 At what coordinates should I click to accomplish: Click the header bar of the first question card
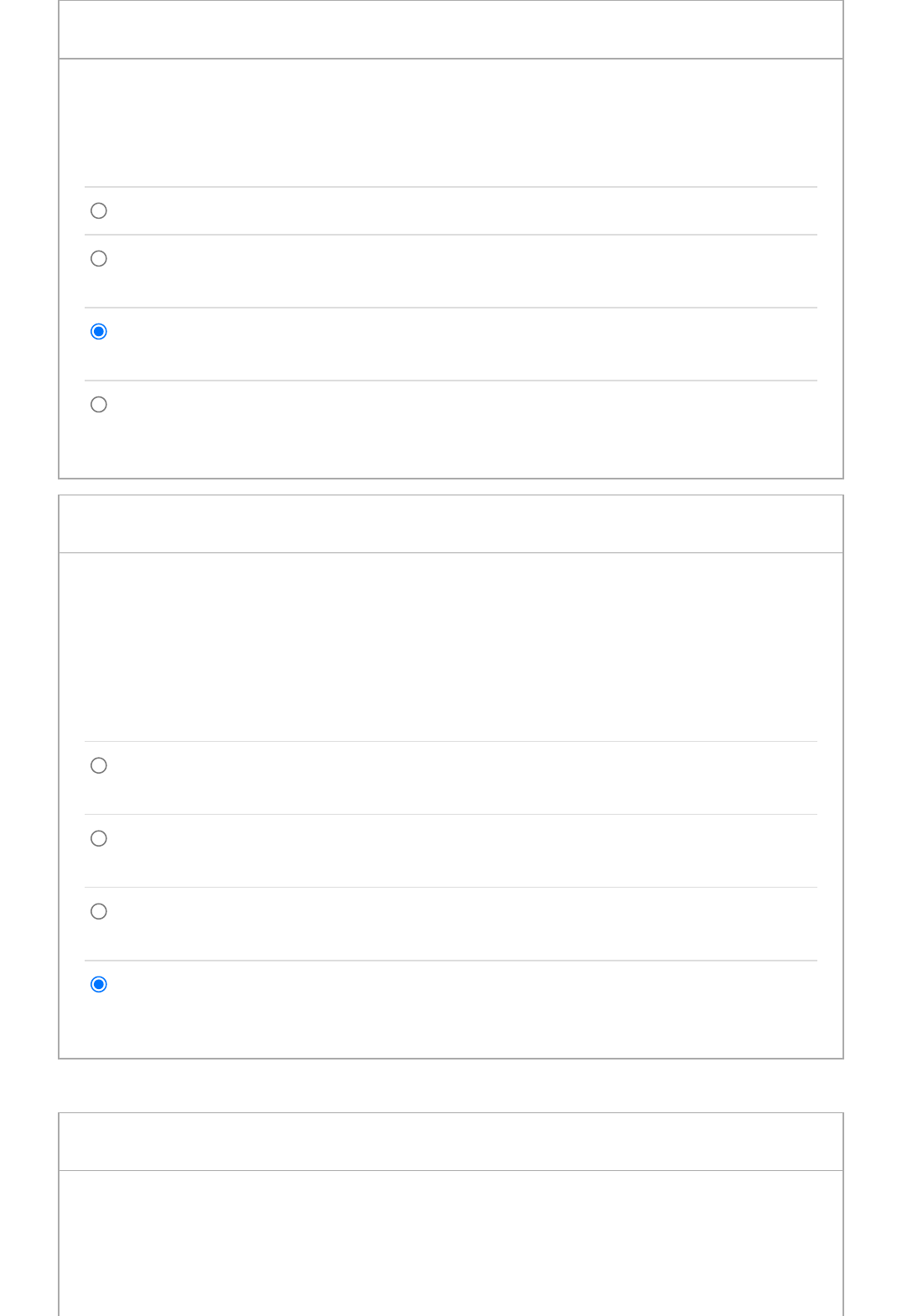coord(451,29)
